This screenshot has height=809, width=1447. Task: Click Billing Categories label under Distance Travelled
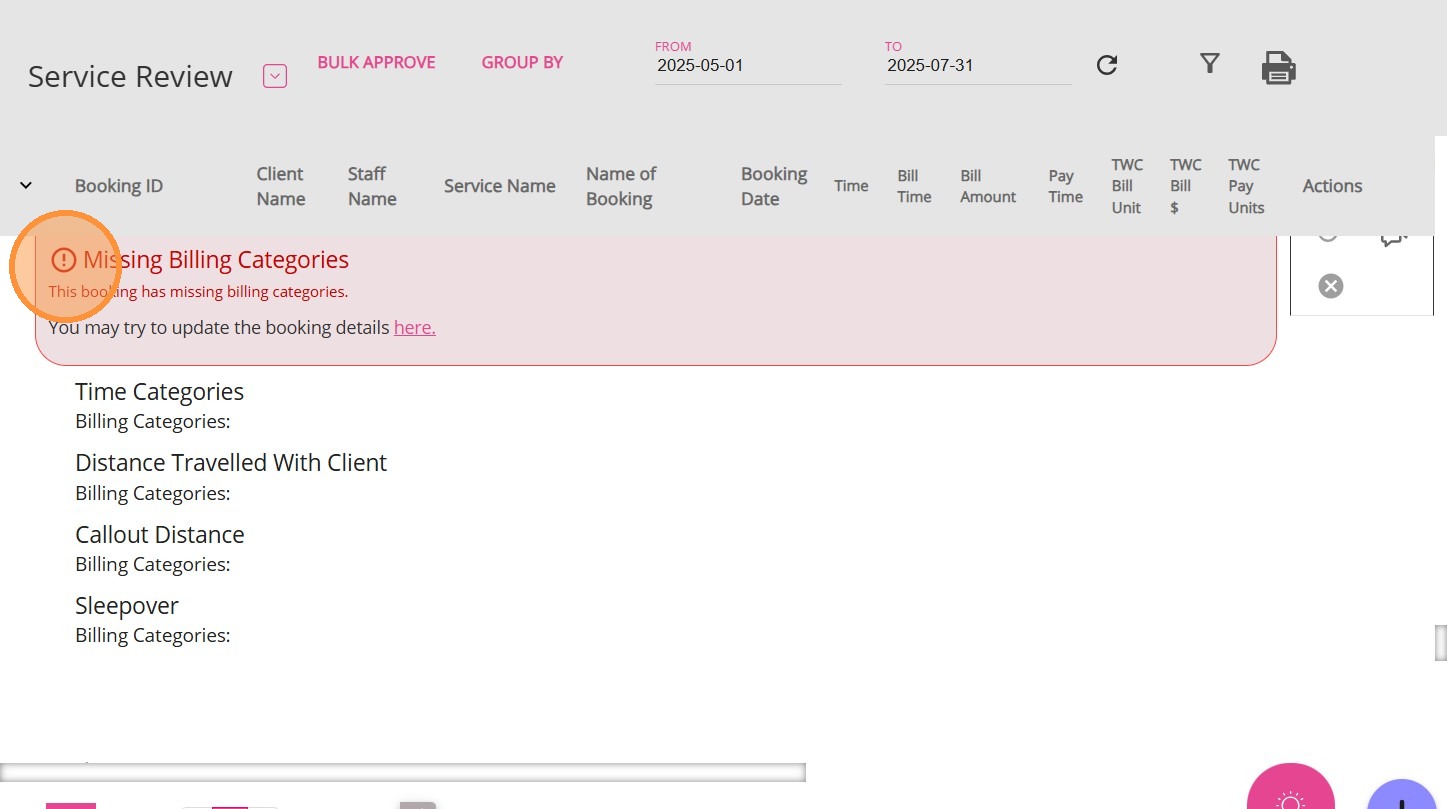tap(153, 493)
